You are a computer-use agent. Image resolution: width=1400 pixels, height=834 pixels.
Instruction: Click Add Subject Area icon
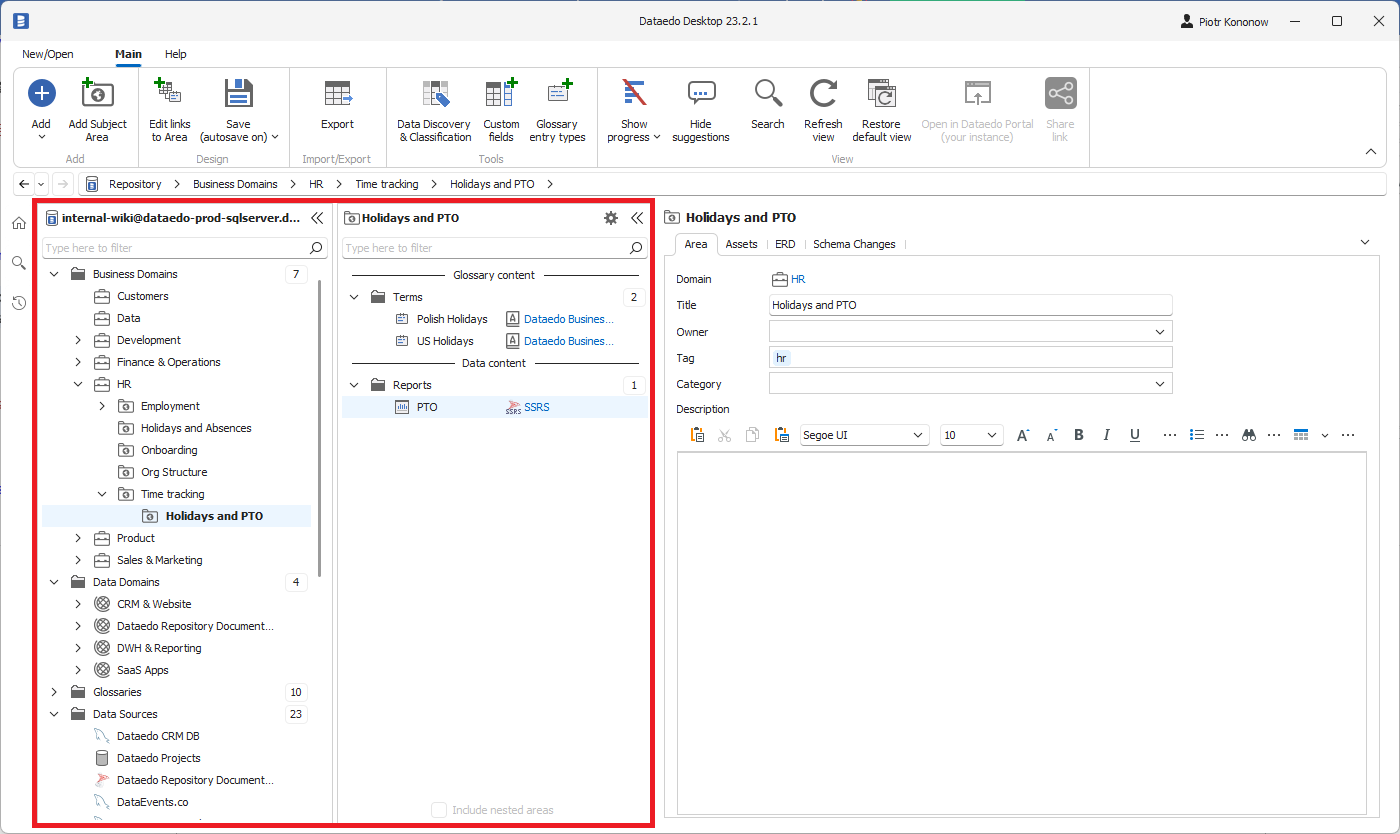click(x=97, y=94)
